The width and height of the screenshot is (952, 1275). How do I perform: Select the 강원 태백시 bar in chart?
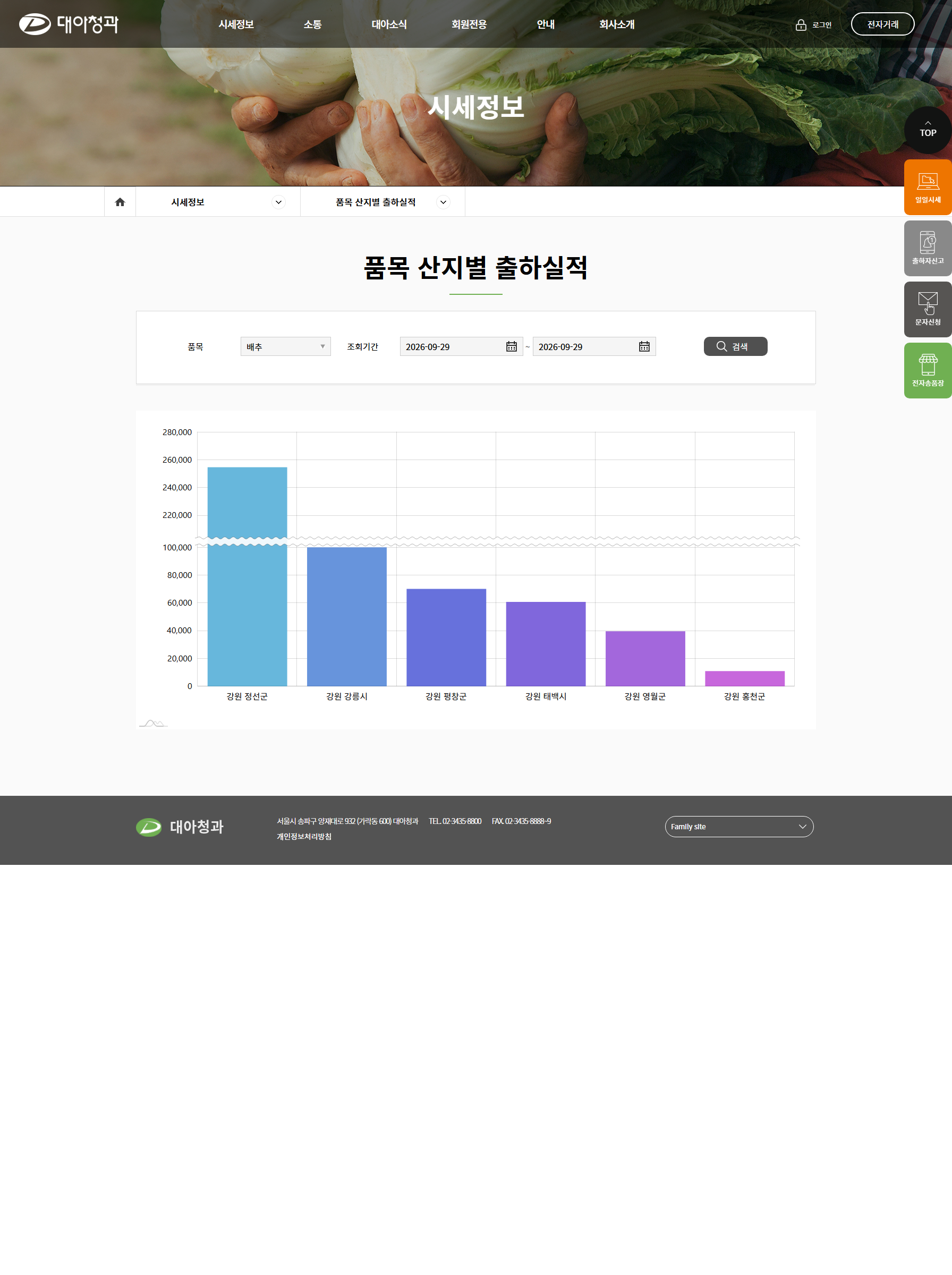pos(546,643)
